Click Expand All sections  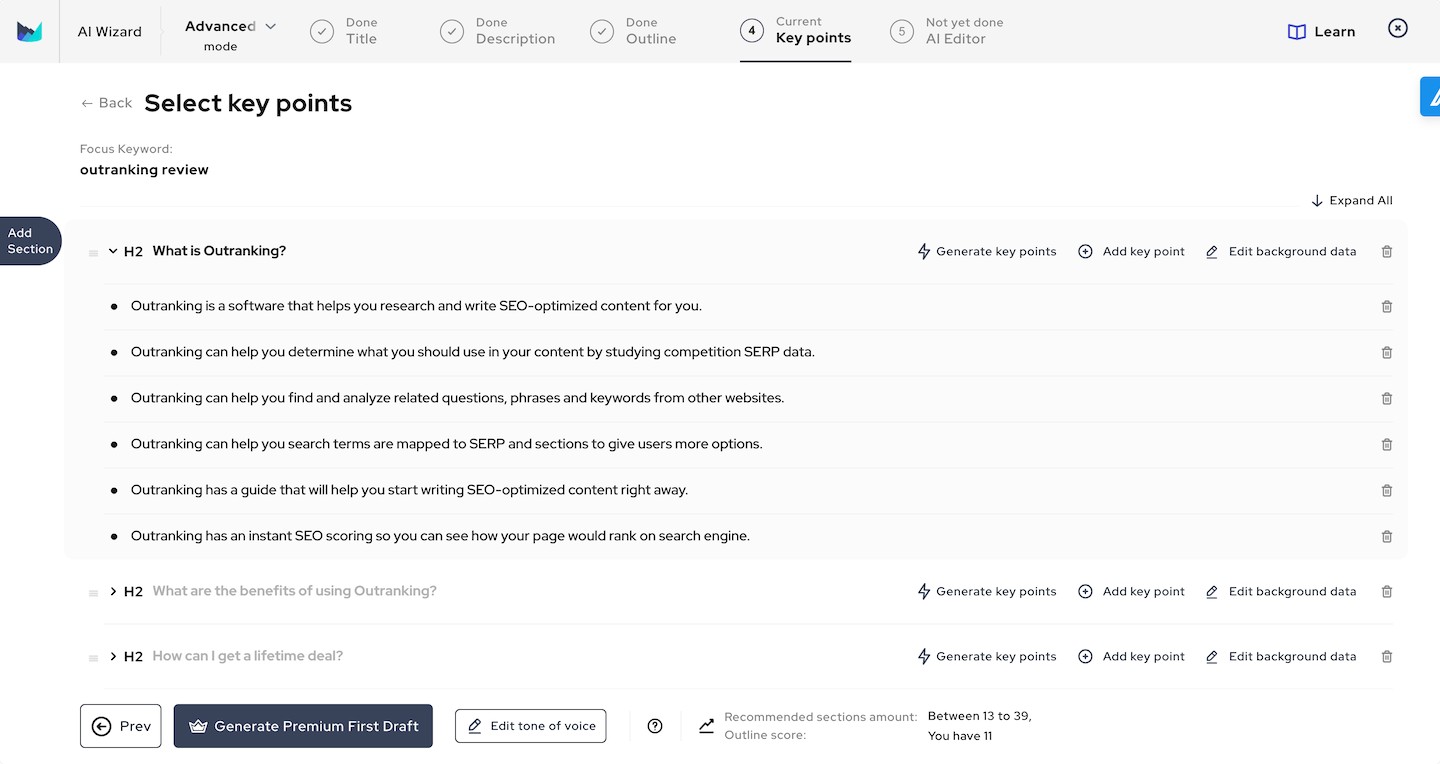point(1352,201)
